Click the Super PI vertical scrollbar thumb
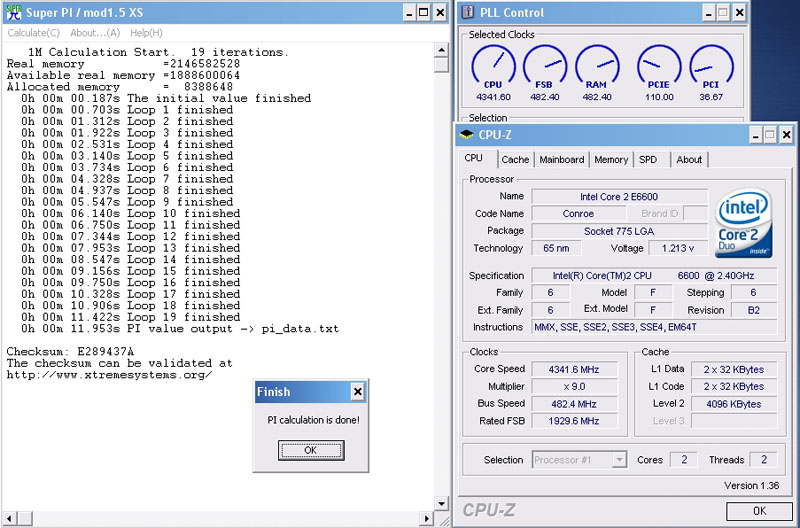This screenshot has width=800, height=528. coord(441,65)
